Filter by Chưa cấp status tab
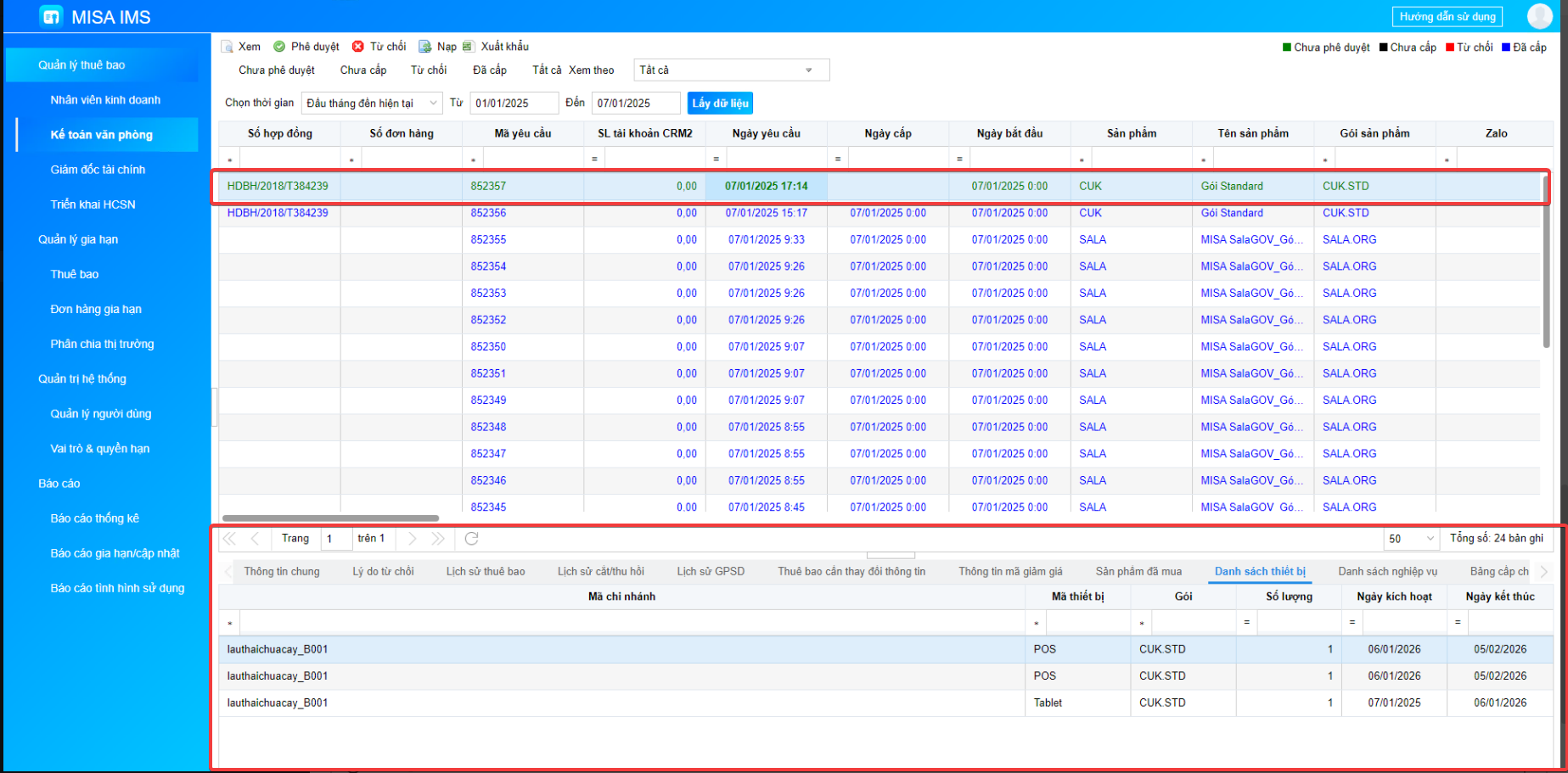The height and width of the screenshot is (773, 1568). pyautogui.click(x=363, y=70)
